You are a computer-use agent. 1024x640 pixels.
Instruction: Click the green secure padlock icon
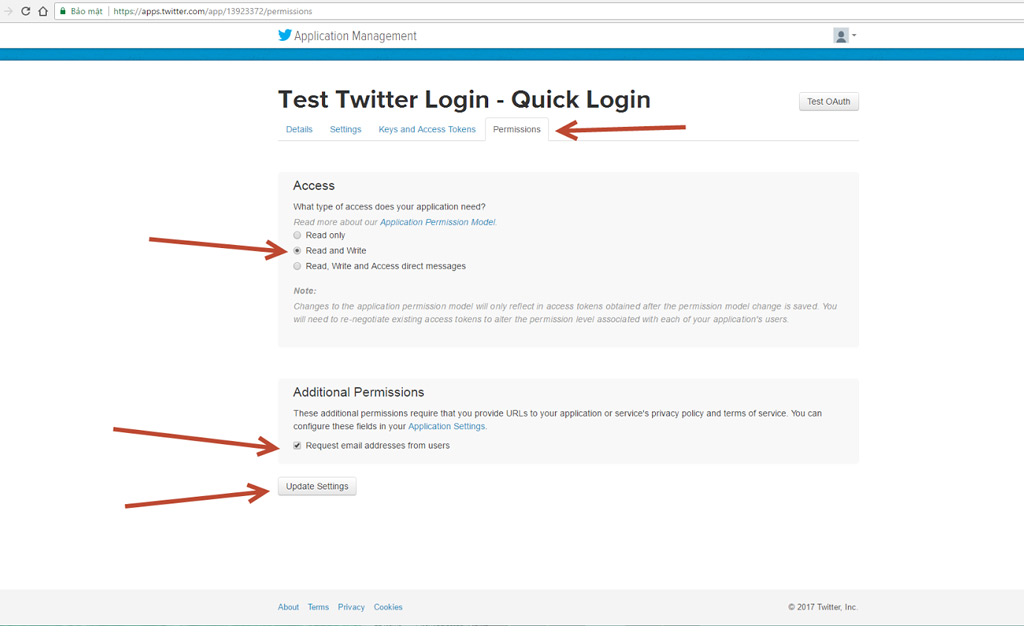(63, 11)
